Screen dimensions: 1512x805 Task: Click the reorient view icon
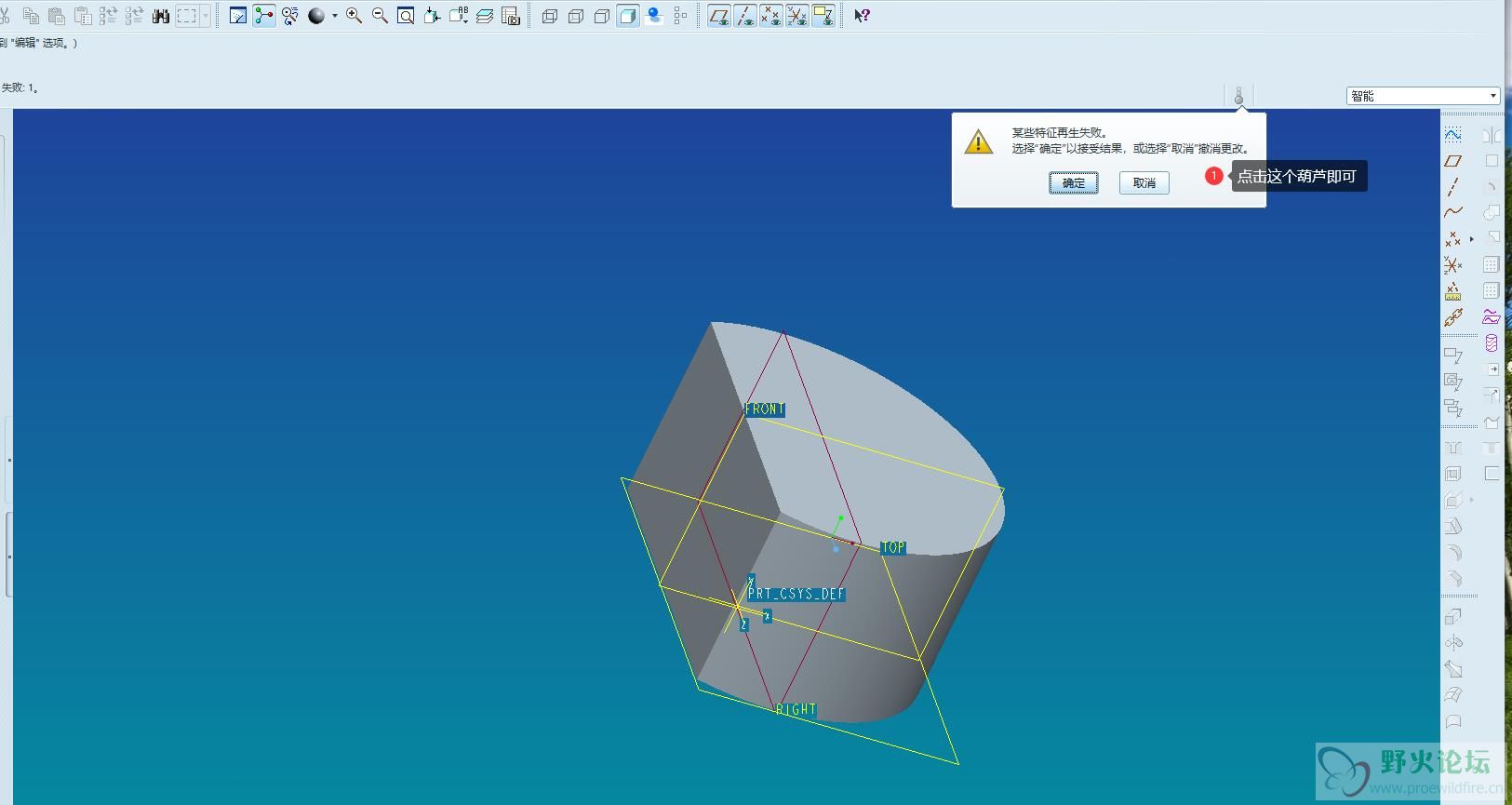pos(432,16)
